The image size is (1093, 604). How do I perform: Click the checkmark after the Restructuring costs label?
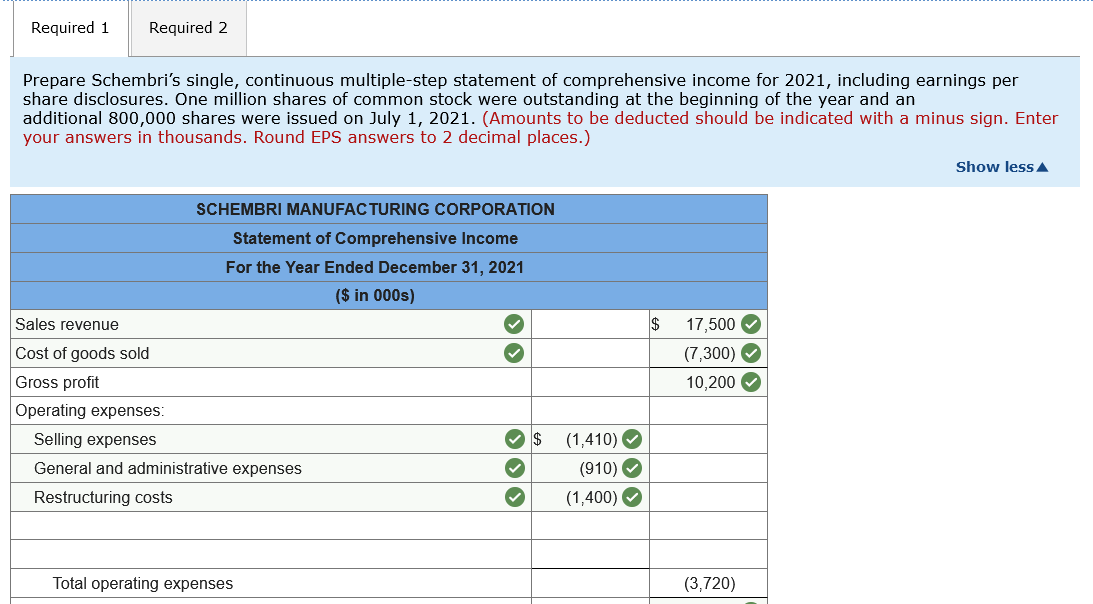[x=514, y=497]
